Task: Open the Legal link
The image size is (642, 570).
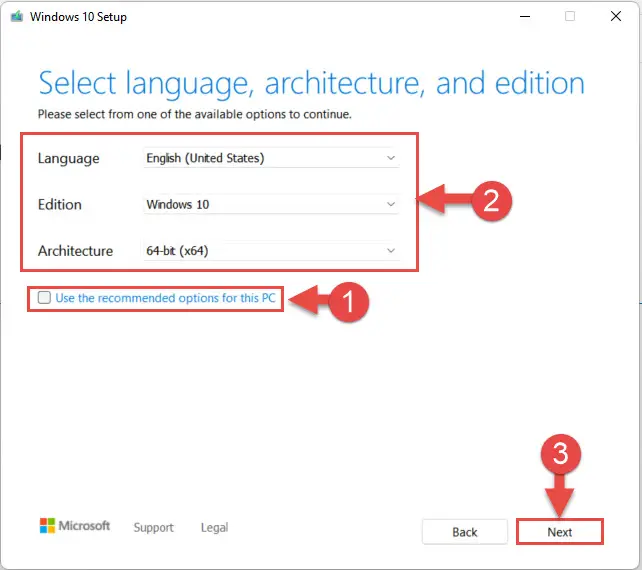Action: (x=214, y=527)
